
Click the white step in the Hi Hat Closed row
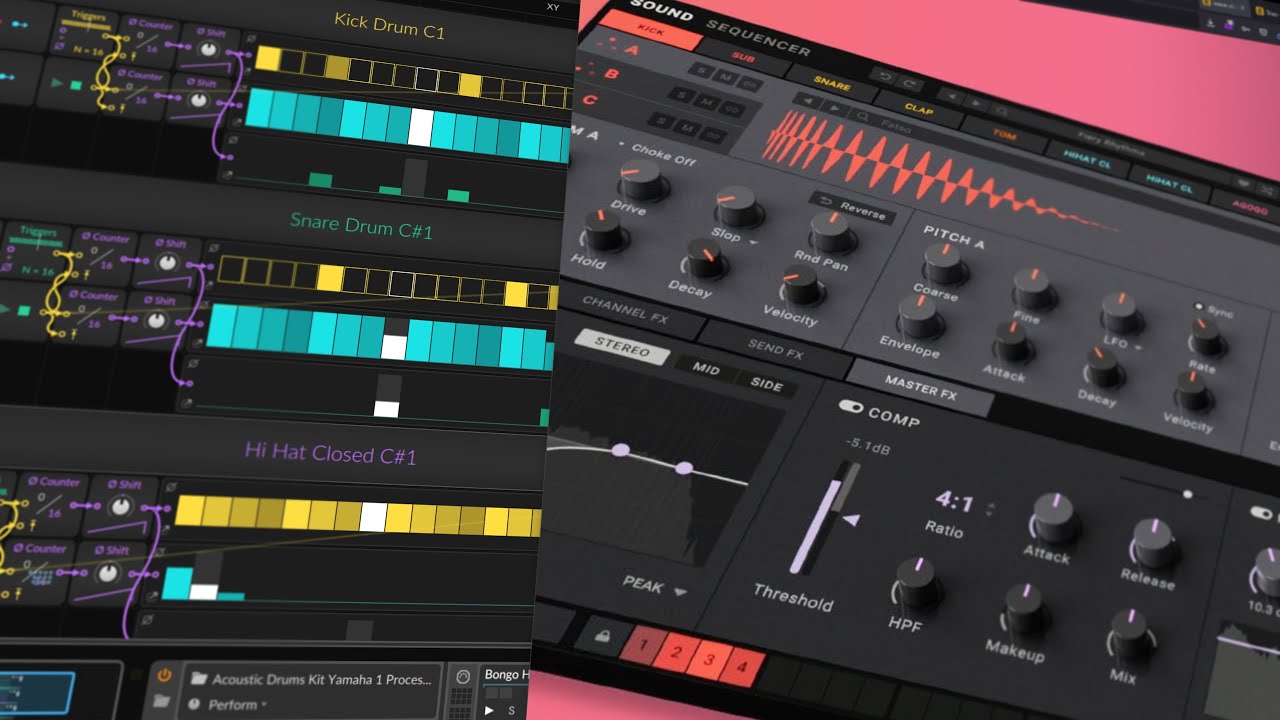373,516
